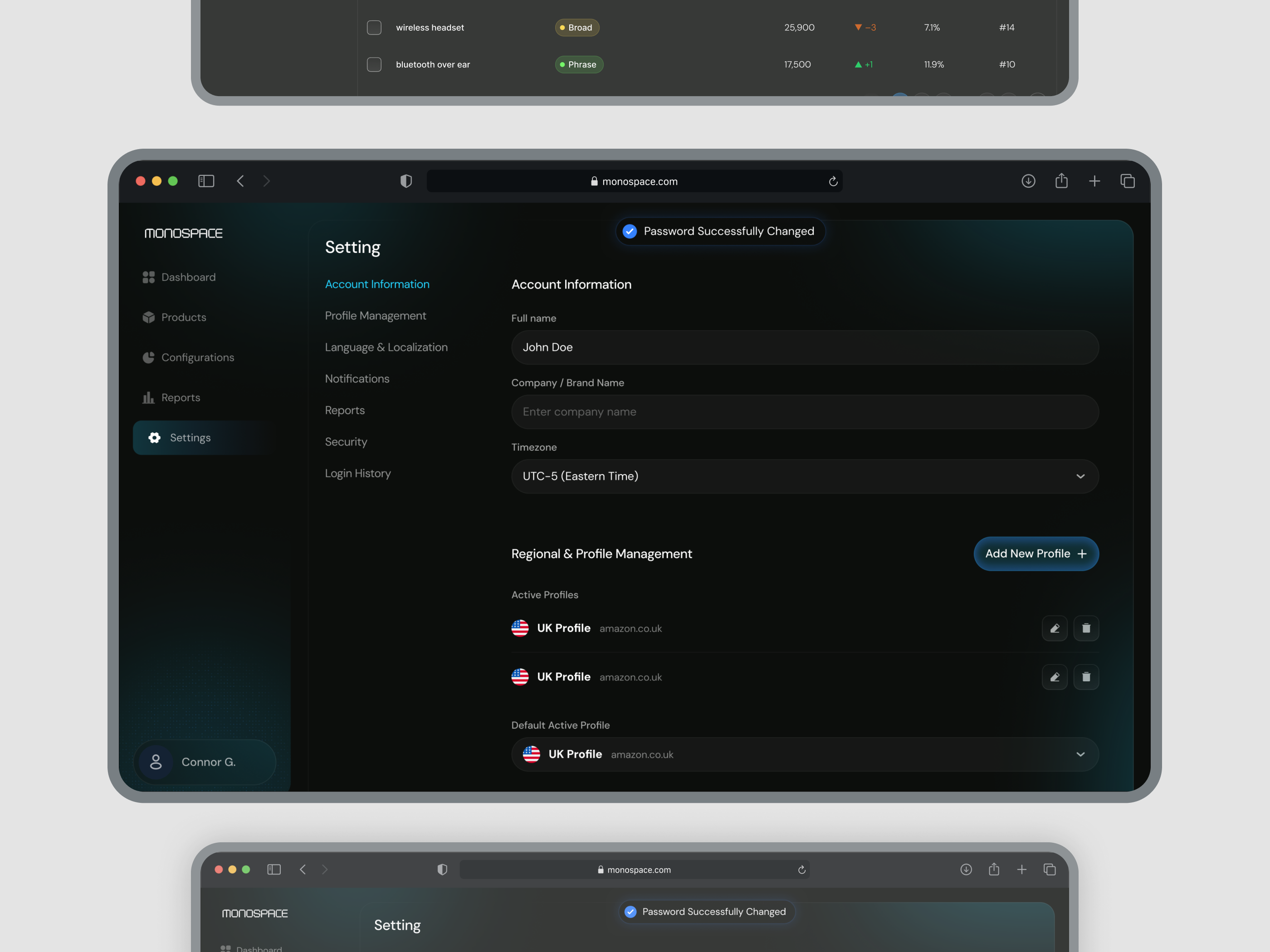
Task: Click the Dashboard grid icon in sidebar
Action: click(149, 277)
